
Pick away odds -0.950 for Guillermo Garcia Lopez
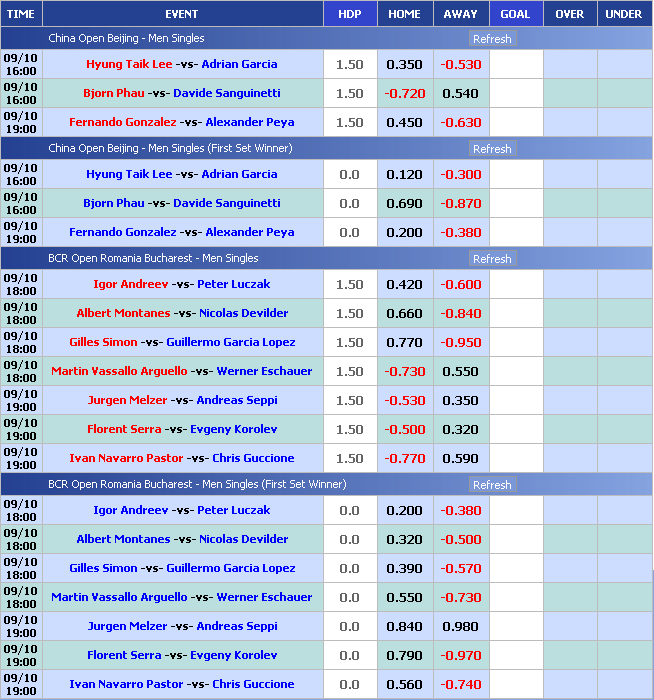click(460, 342)
